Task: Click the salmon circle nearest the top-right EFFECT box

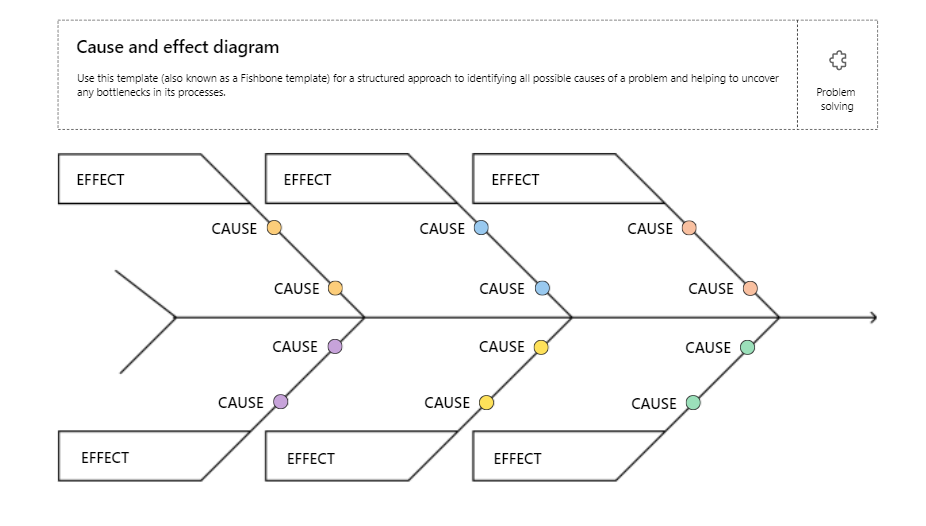Action: point(689,227)
